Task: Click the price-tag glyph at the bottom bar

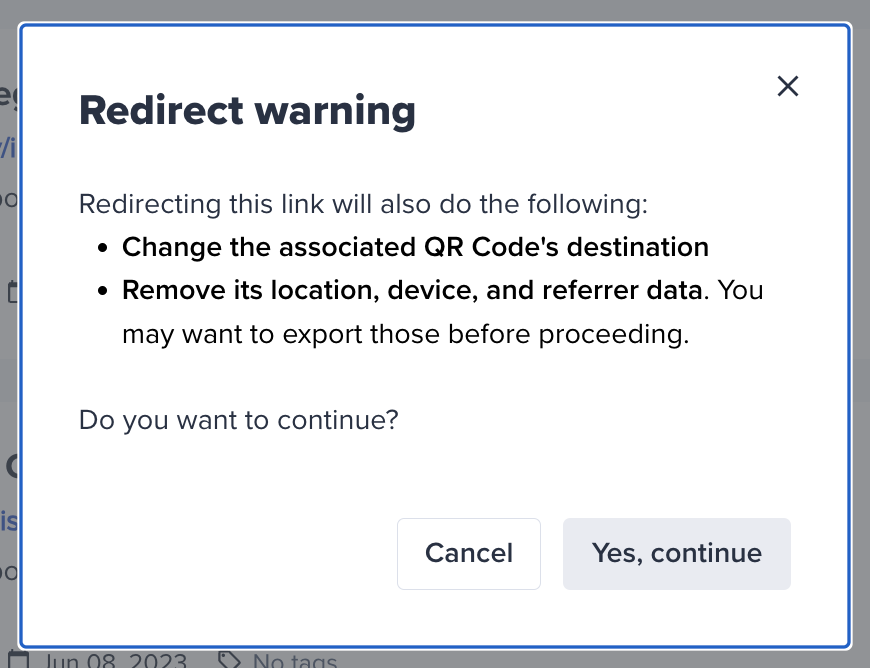Action: pyautogui.click(x=229, y=659)
